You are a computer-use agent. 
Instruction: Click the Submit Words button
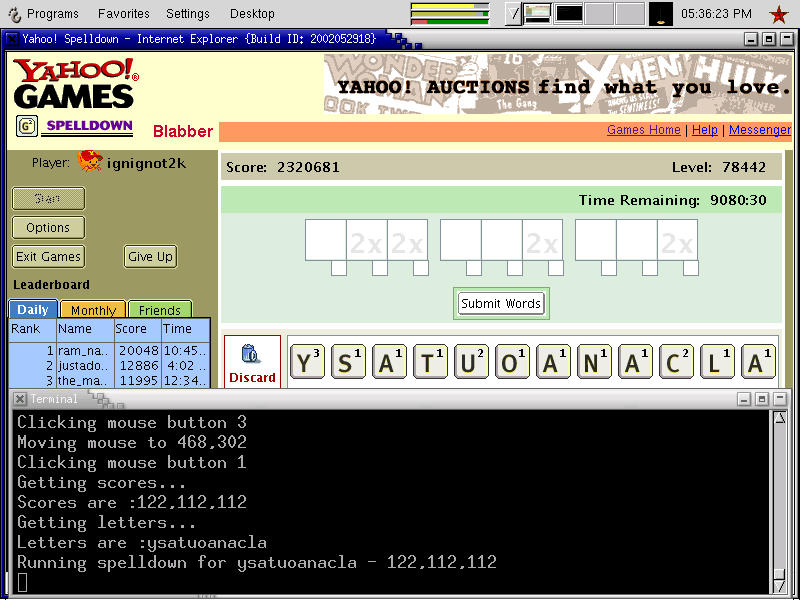(501, 304)
